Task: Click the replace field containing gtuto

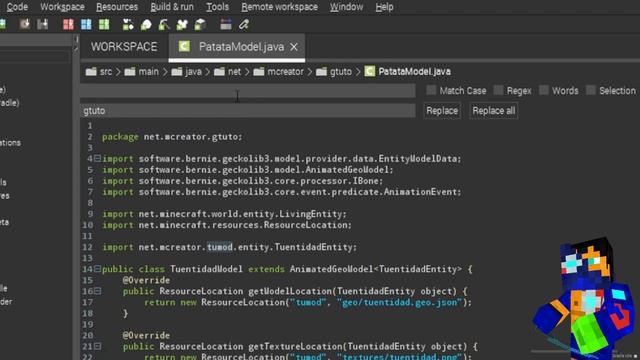Action: click(x=247, y=111)
